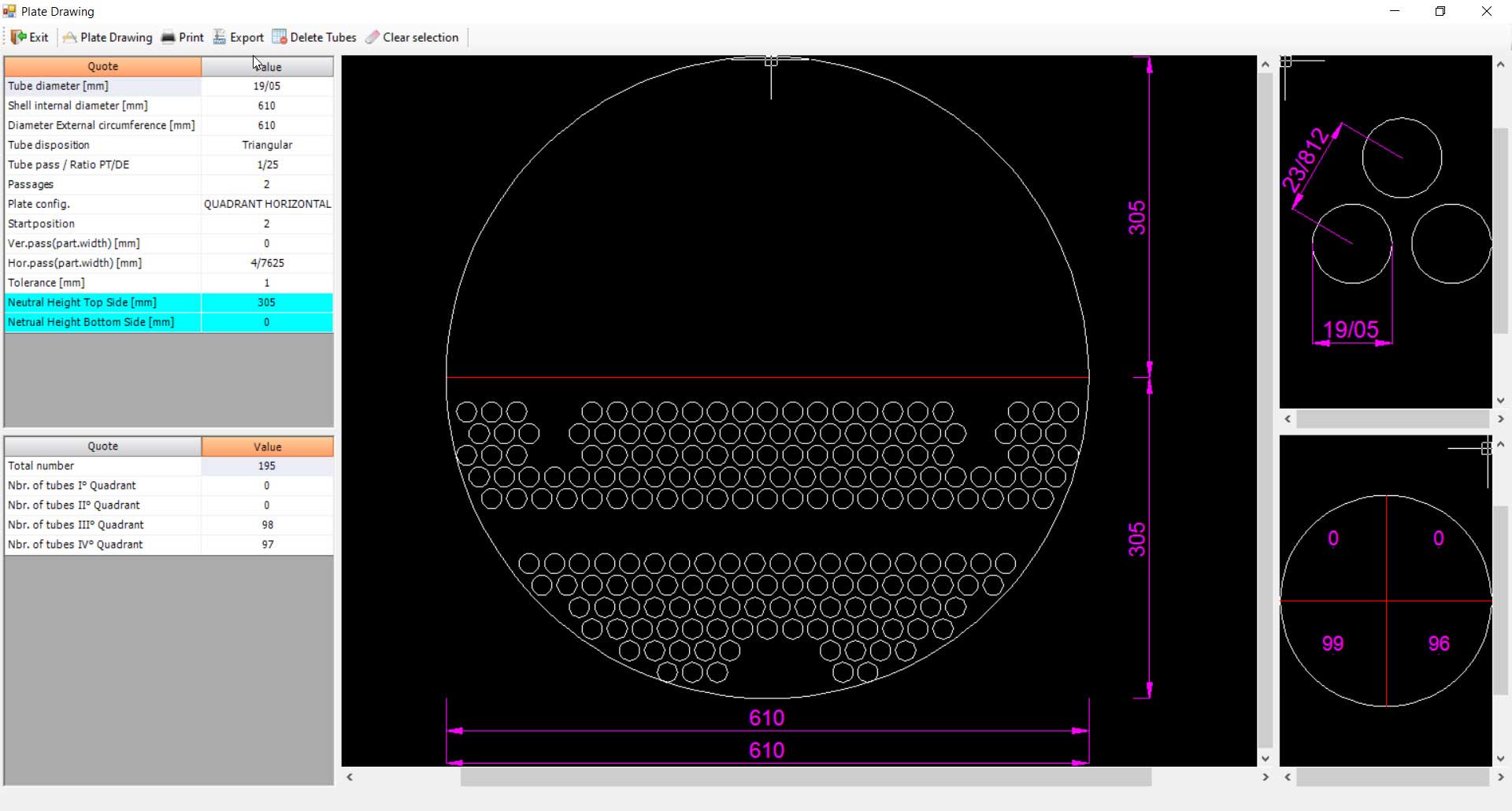The image size is (1512, 811).
Task: Click quadrant preview horizontal scroll left arrow
Action: tap(1288, 777)
